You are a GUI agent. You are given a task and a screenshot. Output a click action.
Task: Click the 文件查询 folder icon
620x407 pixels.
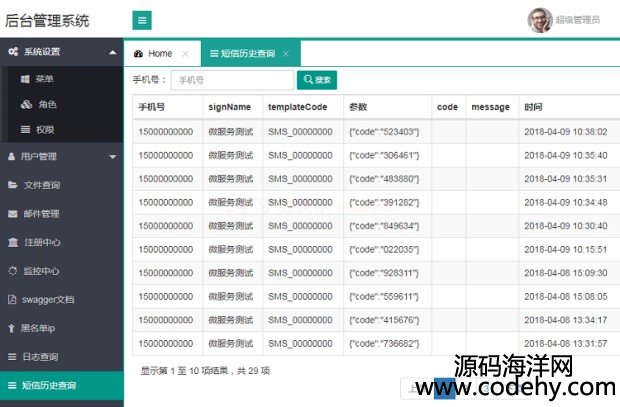coord(13,185)
